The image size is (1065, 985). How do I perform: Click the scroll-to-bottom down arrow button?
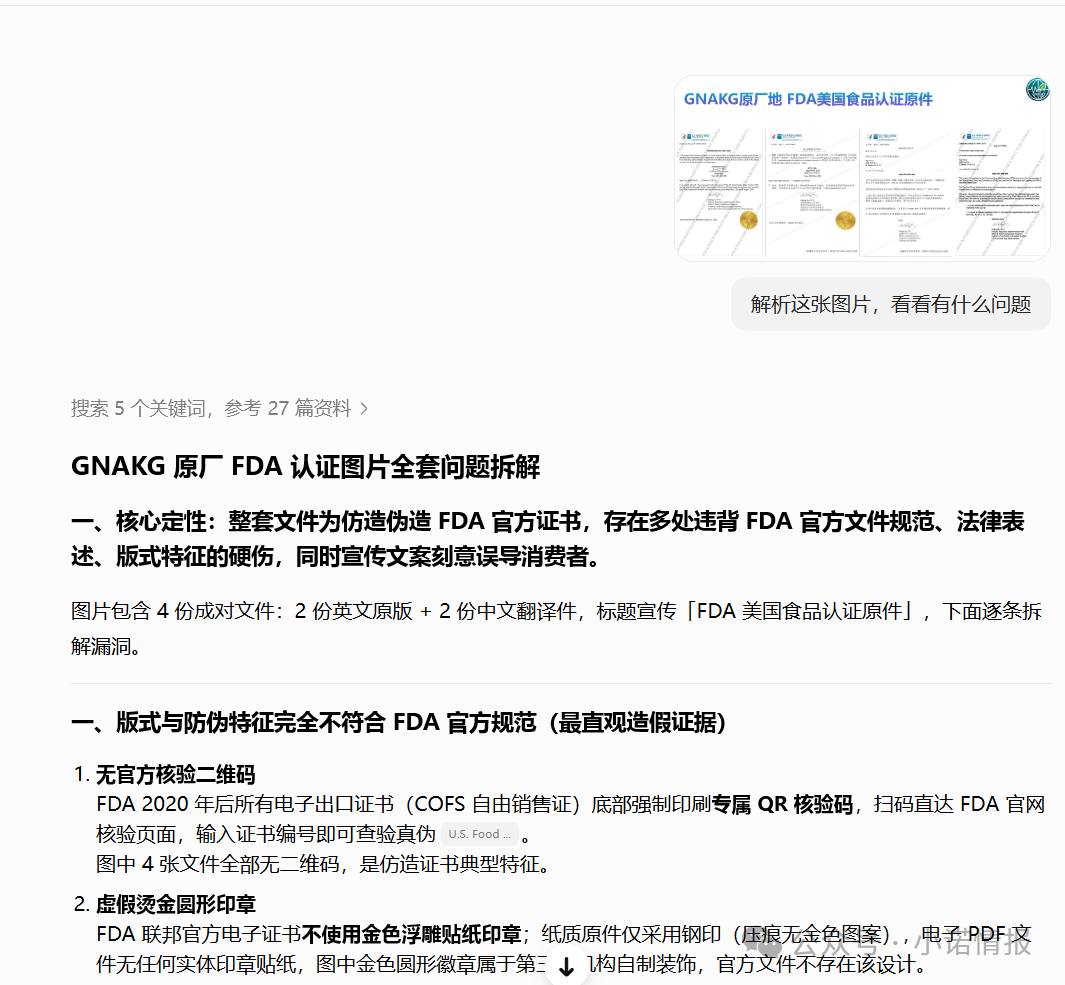click(x=566, y=965)
